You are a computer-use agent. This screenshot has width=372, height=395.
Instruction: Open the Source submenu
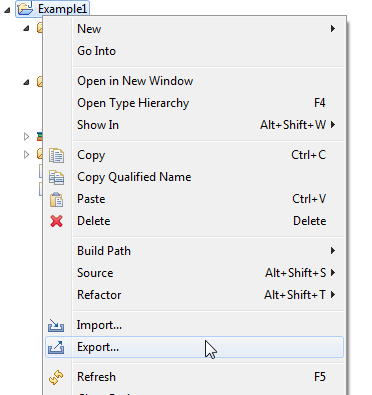click(x=195, y=273)
